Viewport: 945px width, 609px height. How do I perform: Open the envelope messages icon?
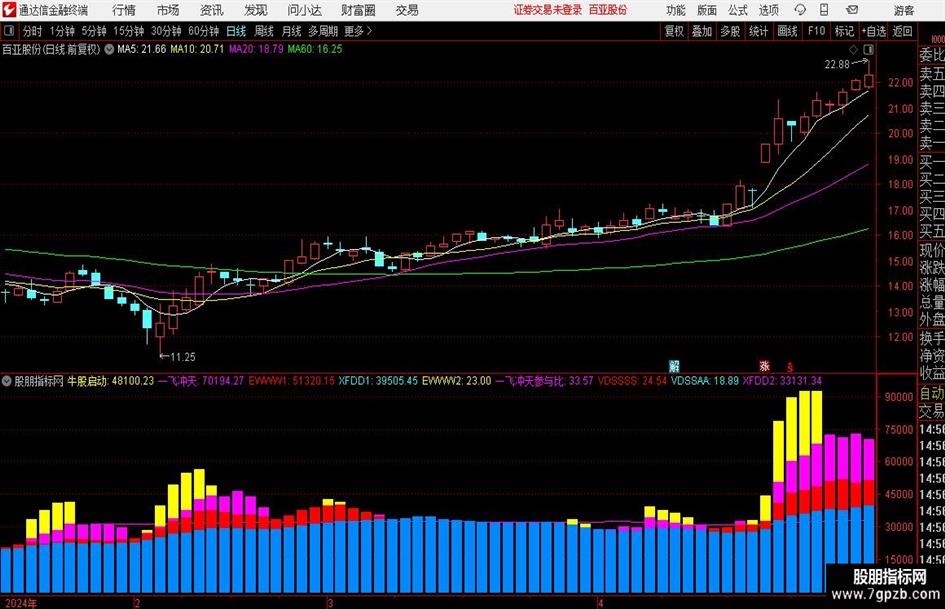point(852,10)
